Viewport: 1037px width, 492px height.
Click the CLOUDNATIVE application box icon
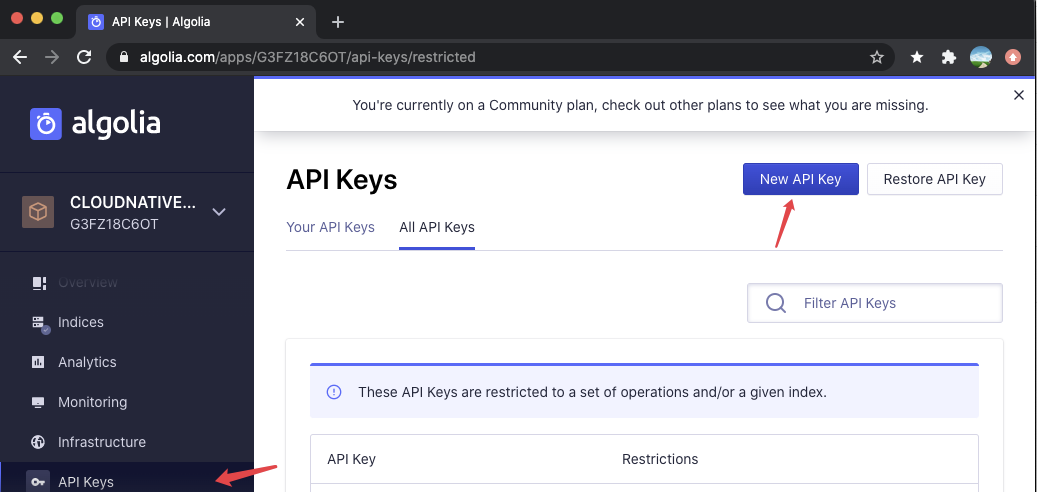pyautogui.click(x=38, y=211)
